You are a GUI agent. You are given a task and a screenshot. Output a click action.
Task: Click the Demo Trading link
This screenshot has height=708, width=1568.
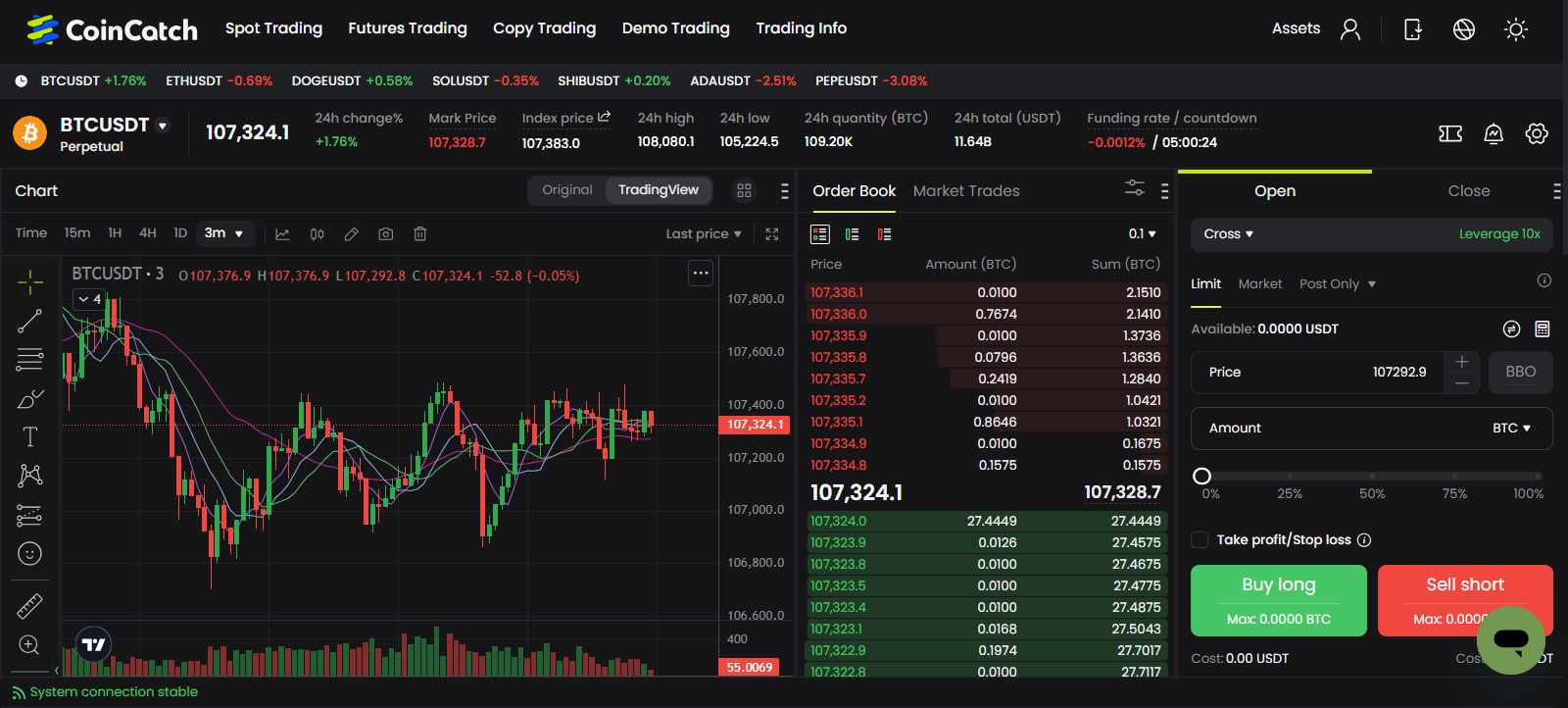675,28
